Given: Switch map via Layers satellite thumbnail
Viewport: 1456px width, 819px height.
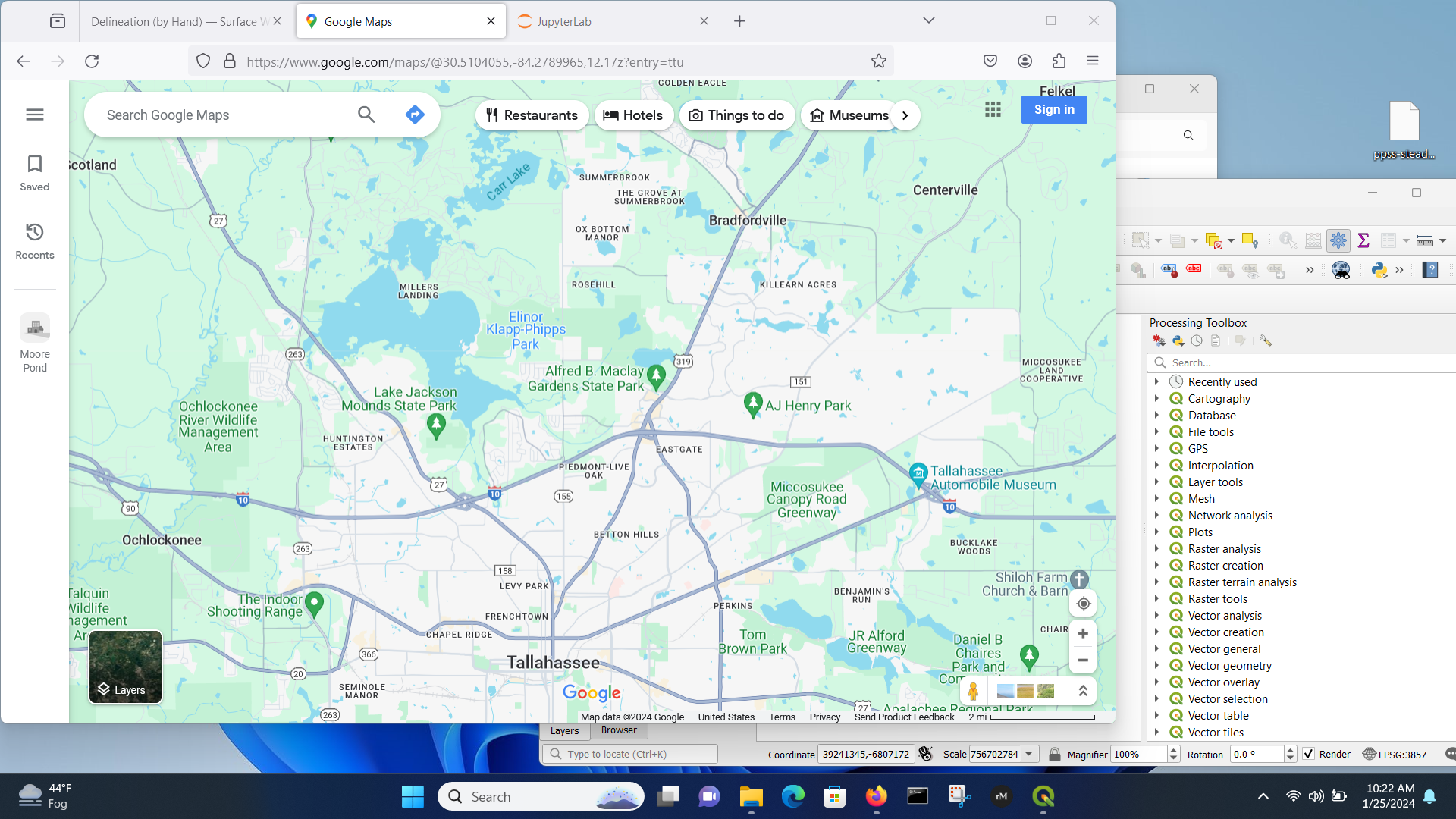Looking at the screenshot, I should tap(126, 667).
